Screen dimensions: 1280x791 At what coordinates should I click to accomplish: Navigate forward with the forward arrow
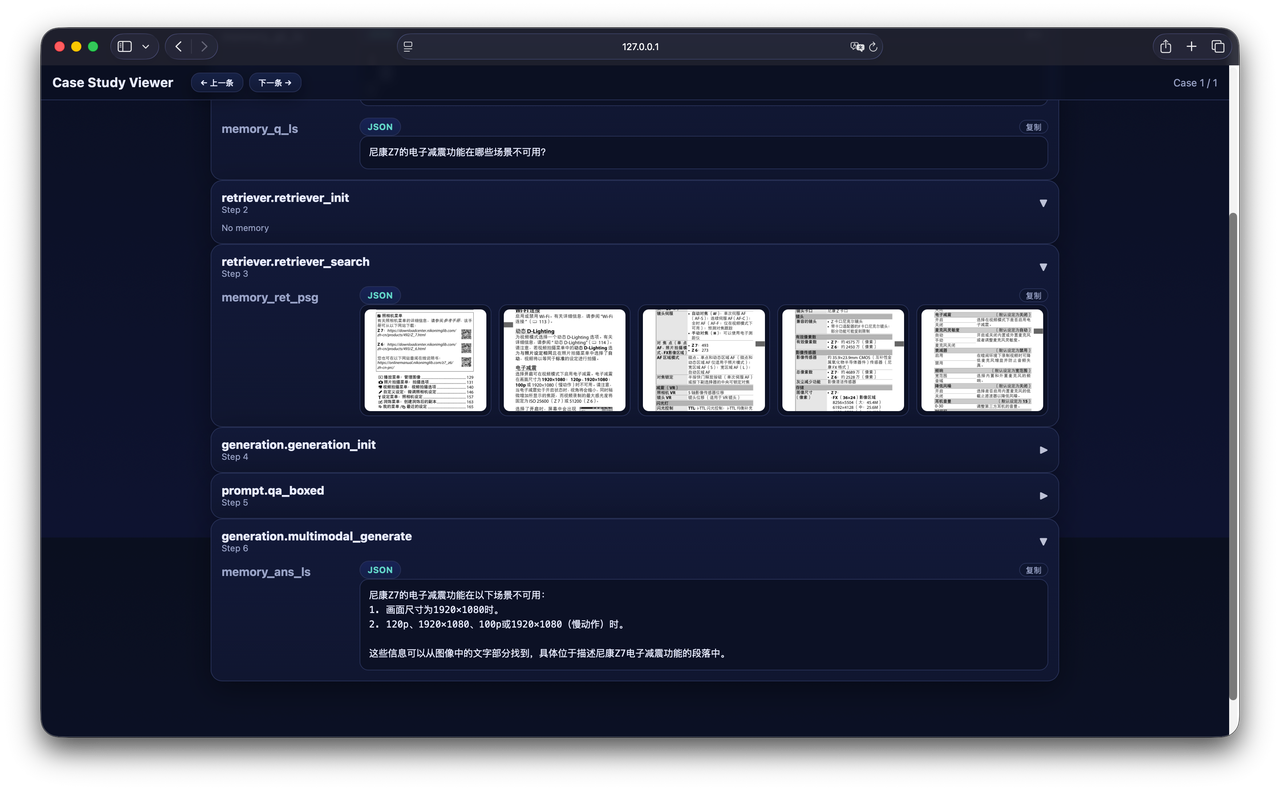point(204,46)
